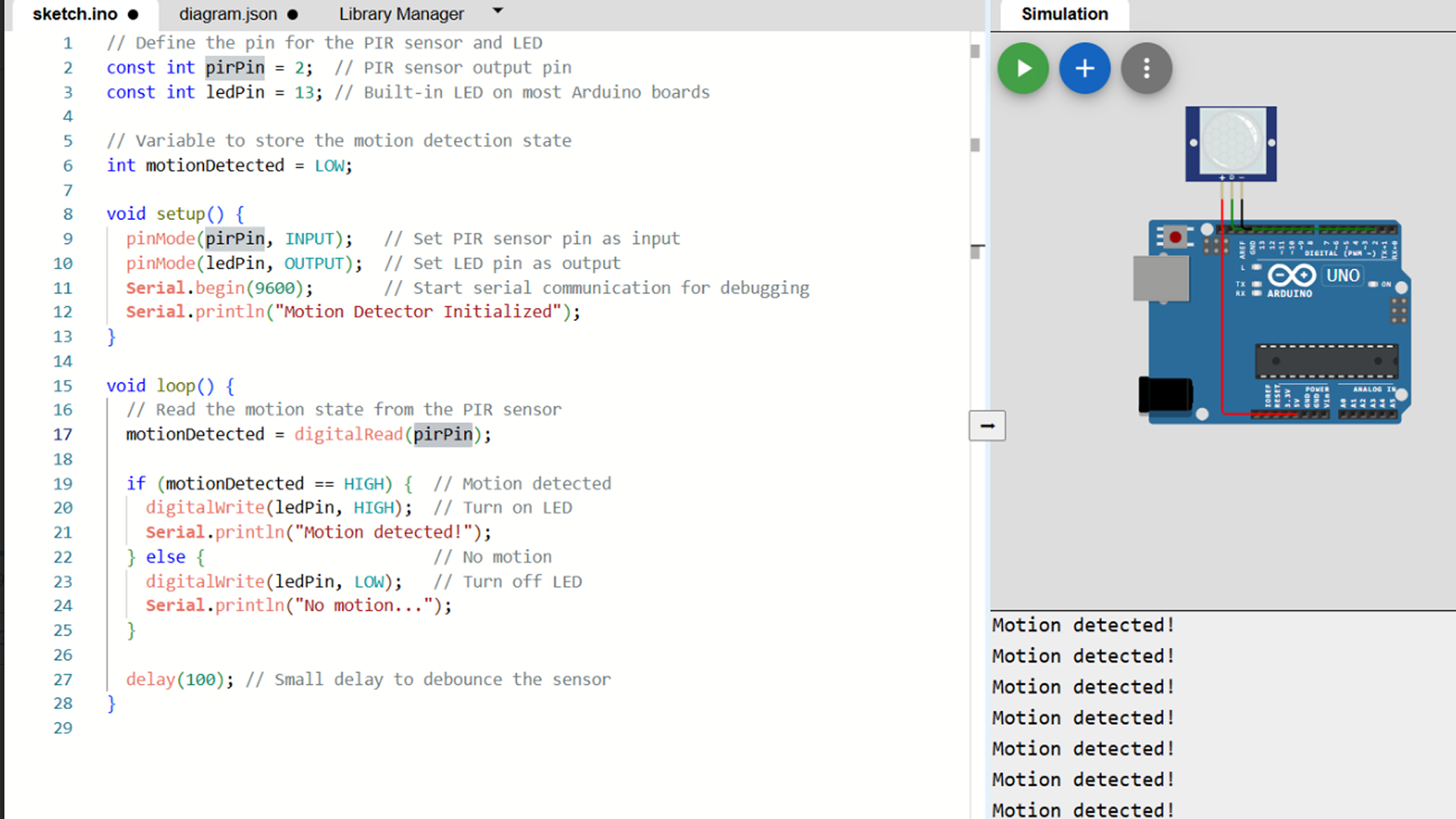Start the simulation with the green play button
The width and height of the screenshot is (1456, 819).
[x=1023, y=68]
